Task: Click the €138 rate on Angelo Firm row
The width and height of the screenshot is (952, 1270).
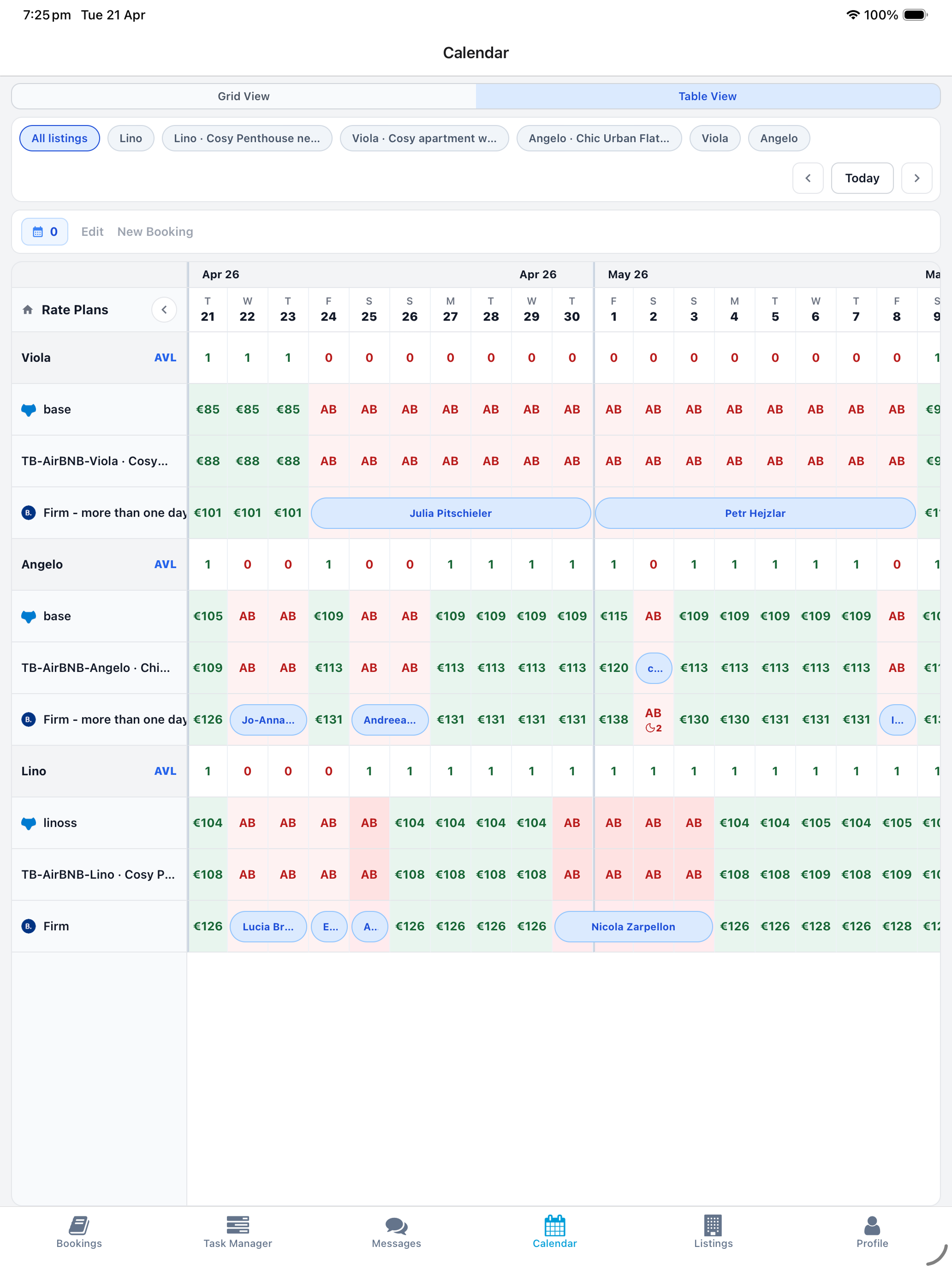Action: [x=613, y=719]
